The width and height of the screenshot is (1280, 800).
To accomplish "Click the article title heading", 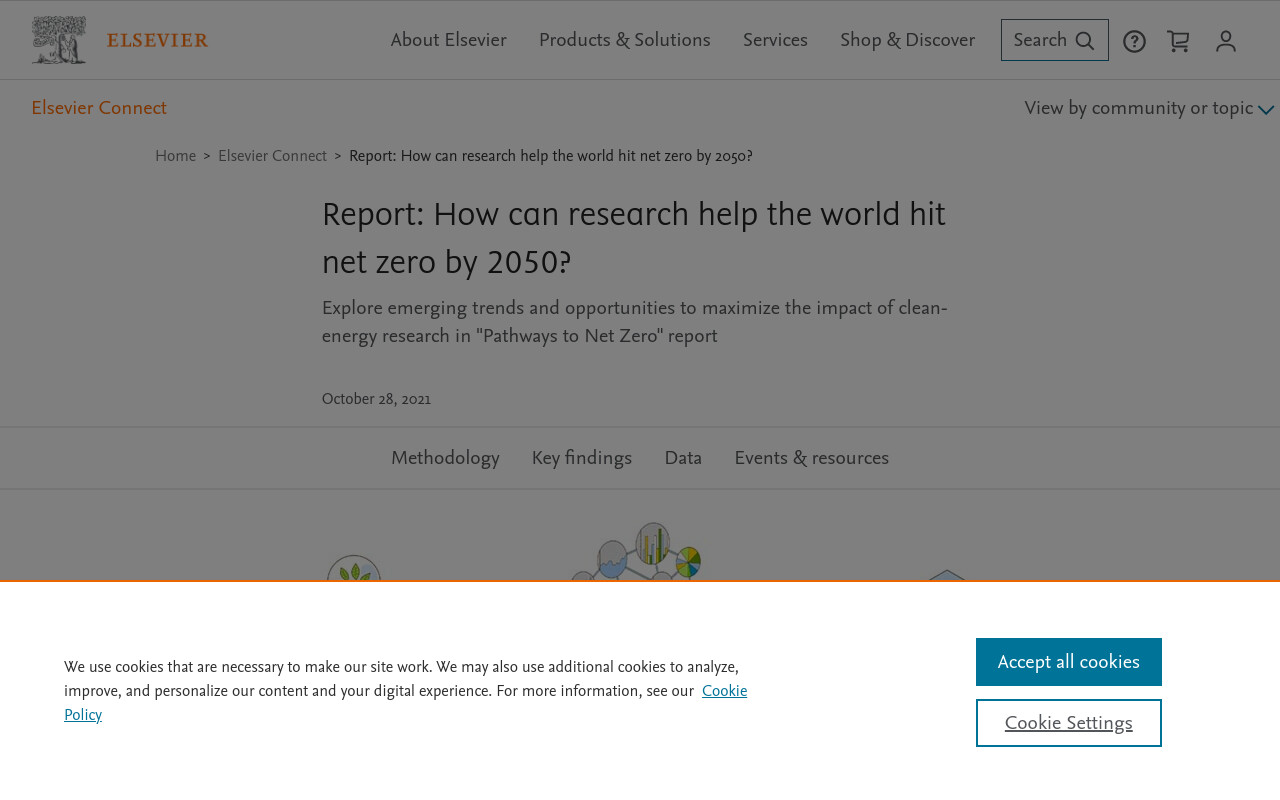I will click(x=634, y=238).
